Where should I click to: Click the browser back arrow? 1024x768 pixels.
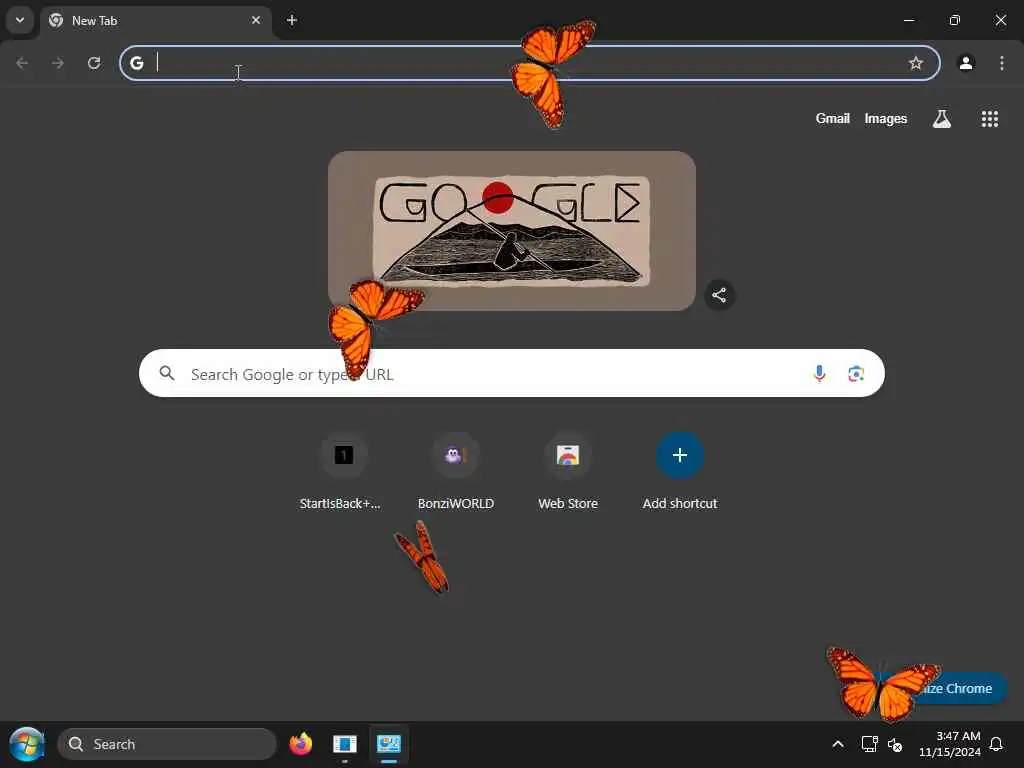click(22, 63)
